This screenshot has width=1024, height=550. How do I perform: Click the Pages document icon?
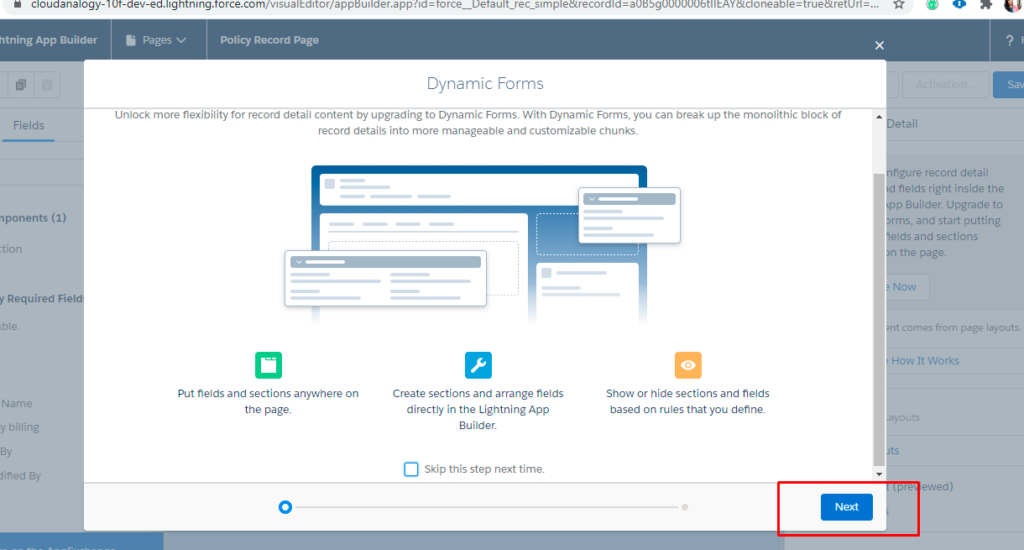click(x=131, y=40)
